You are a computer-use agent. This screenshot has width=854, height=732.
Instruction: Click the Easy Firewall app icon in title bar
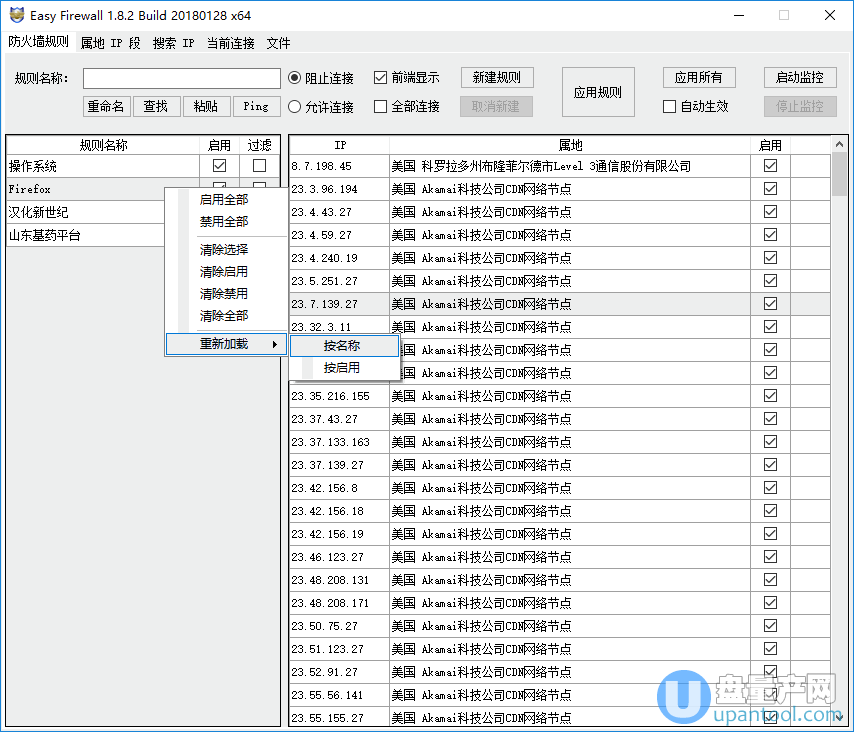tap(16, 15)
